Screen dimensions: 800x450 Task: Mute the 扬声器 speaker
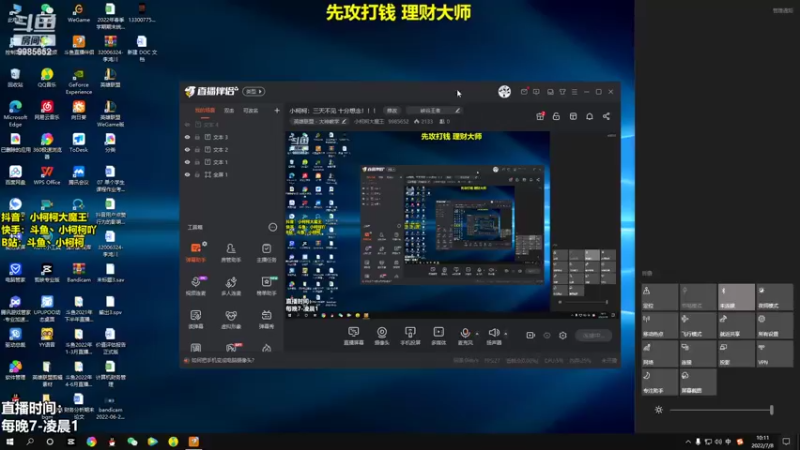tap(493, 336)
